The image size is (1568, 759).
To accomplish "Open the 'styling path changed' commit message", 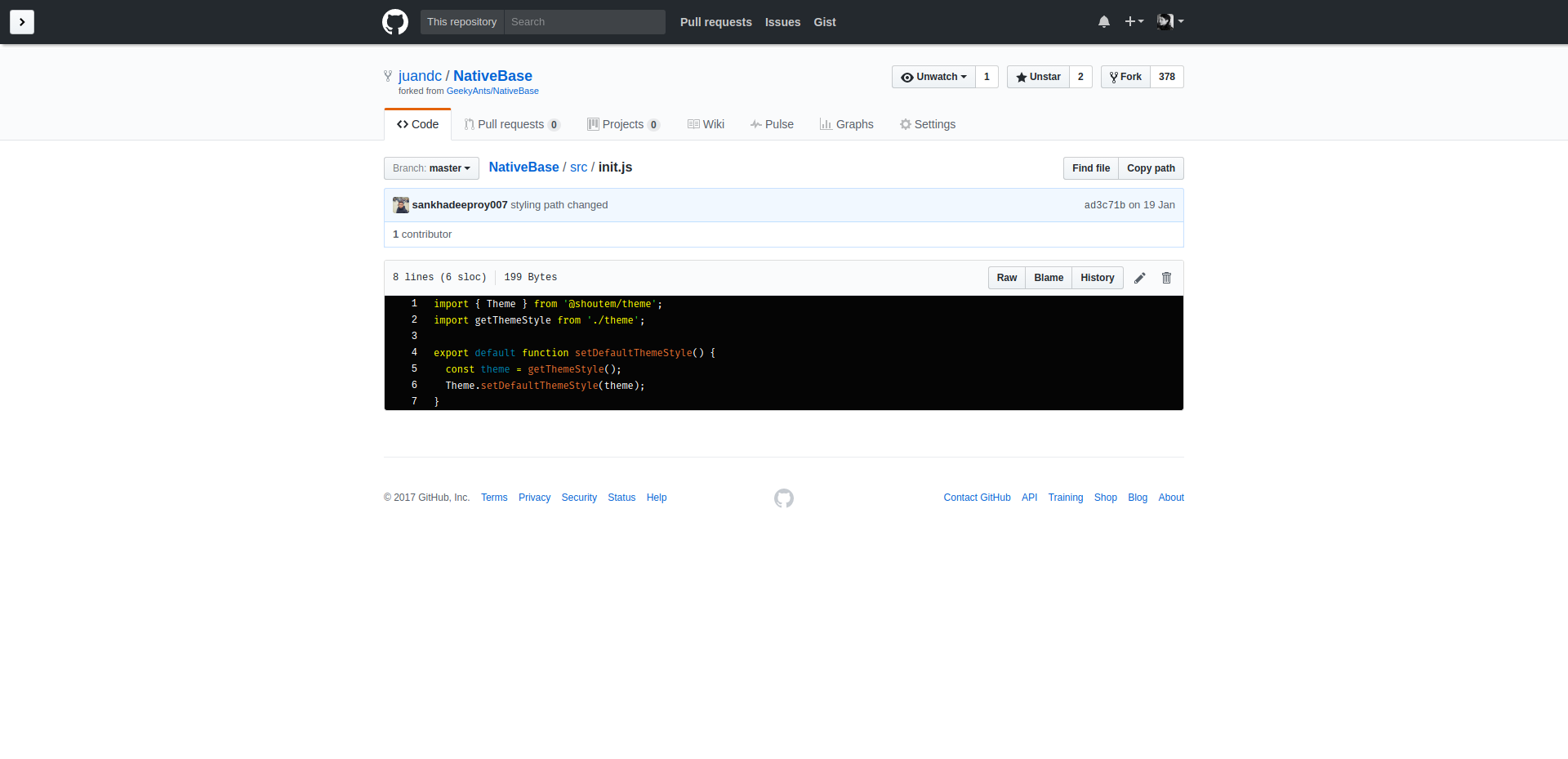I will pos(559,205).
